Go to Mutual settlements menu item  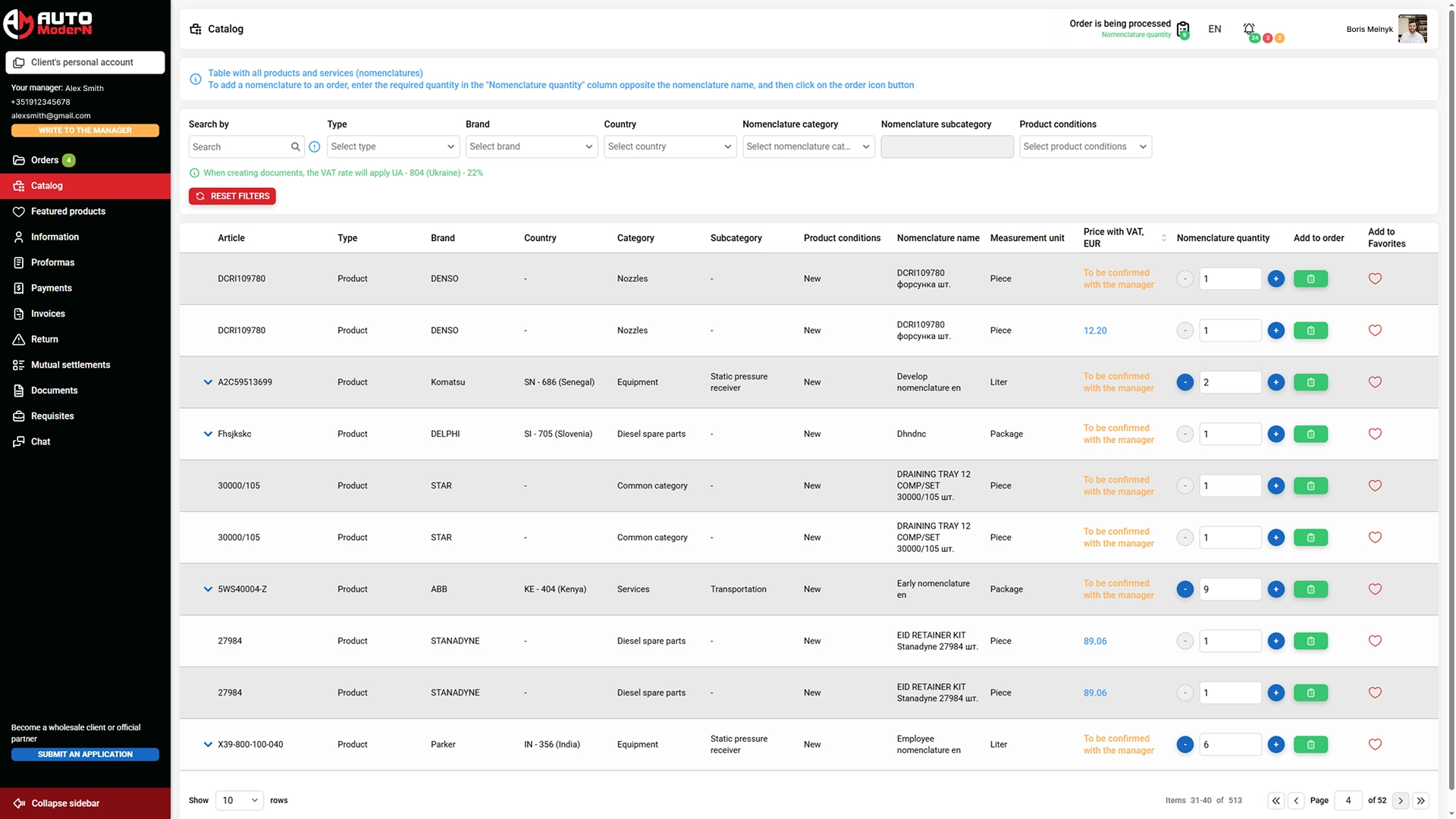71,365
